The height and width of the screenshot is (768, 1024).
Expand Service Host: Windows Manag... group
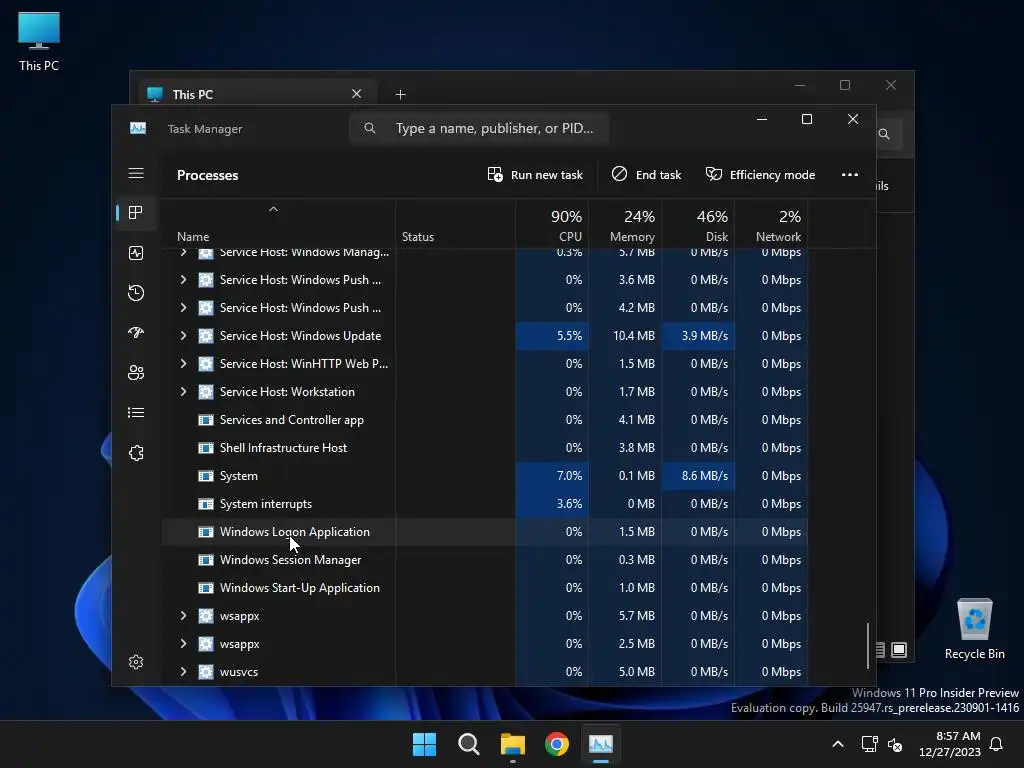point(184,253)
